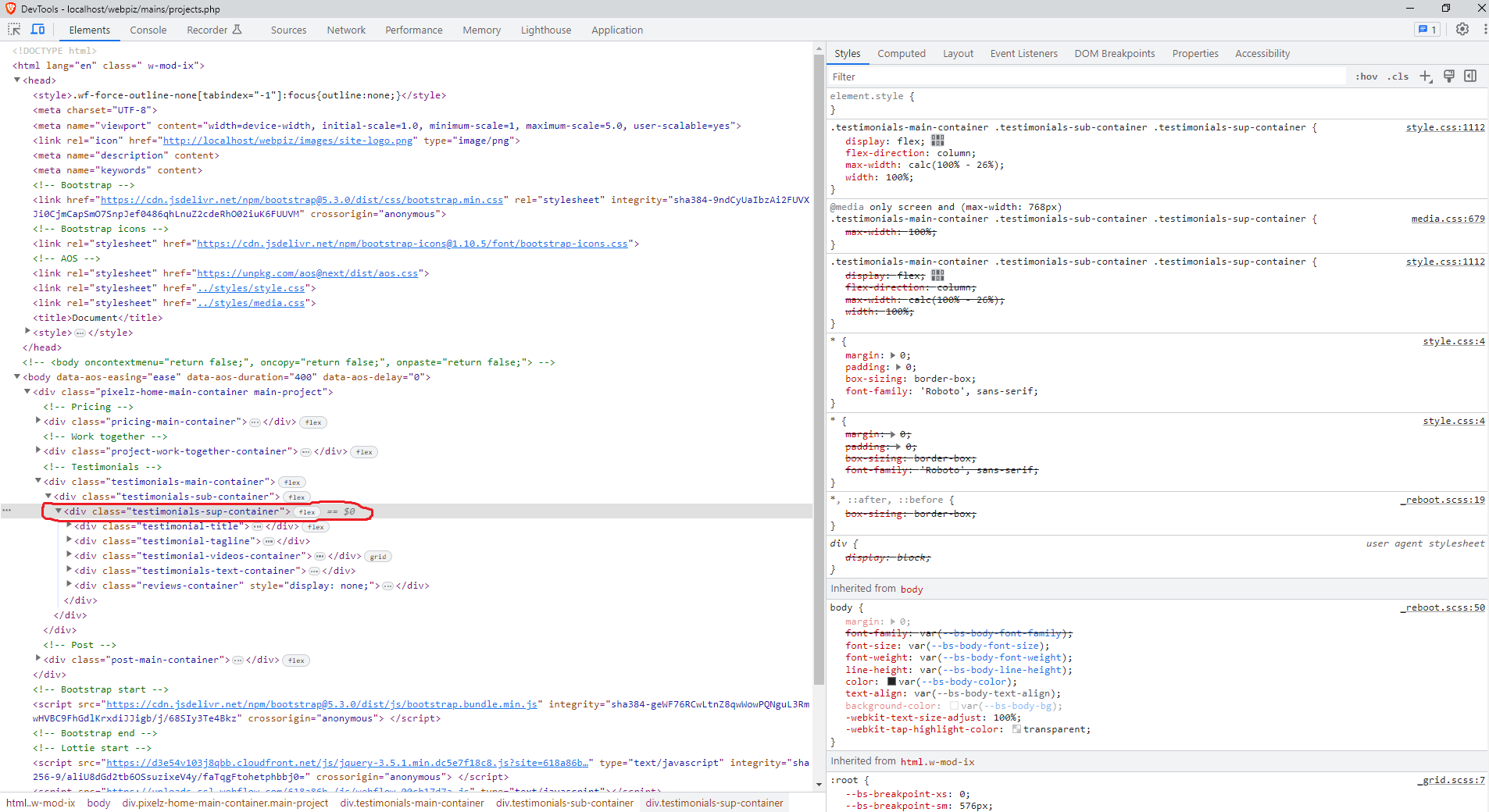Select the body breadcrumb item
Image resolution: width=1489 pixels, height=812 pixels.
tap(98, 803)
